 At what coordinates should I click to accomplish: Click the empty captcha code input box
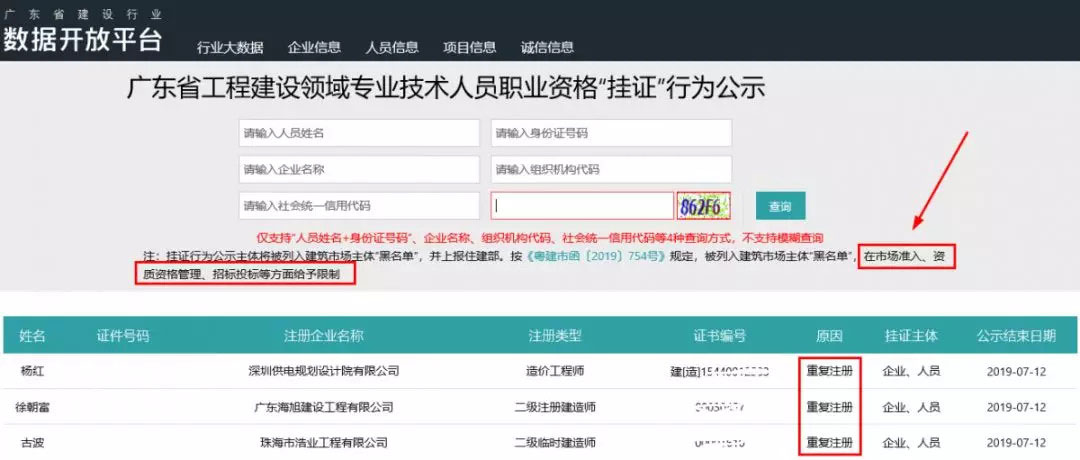click(x=581, y=206)
